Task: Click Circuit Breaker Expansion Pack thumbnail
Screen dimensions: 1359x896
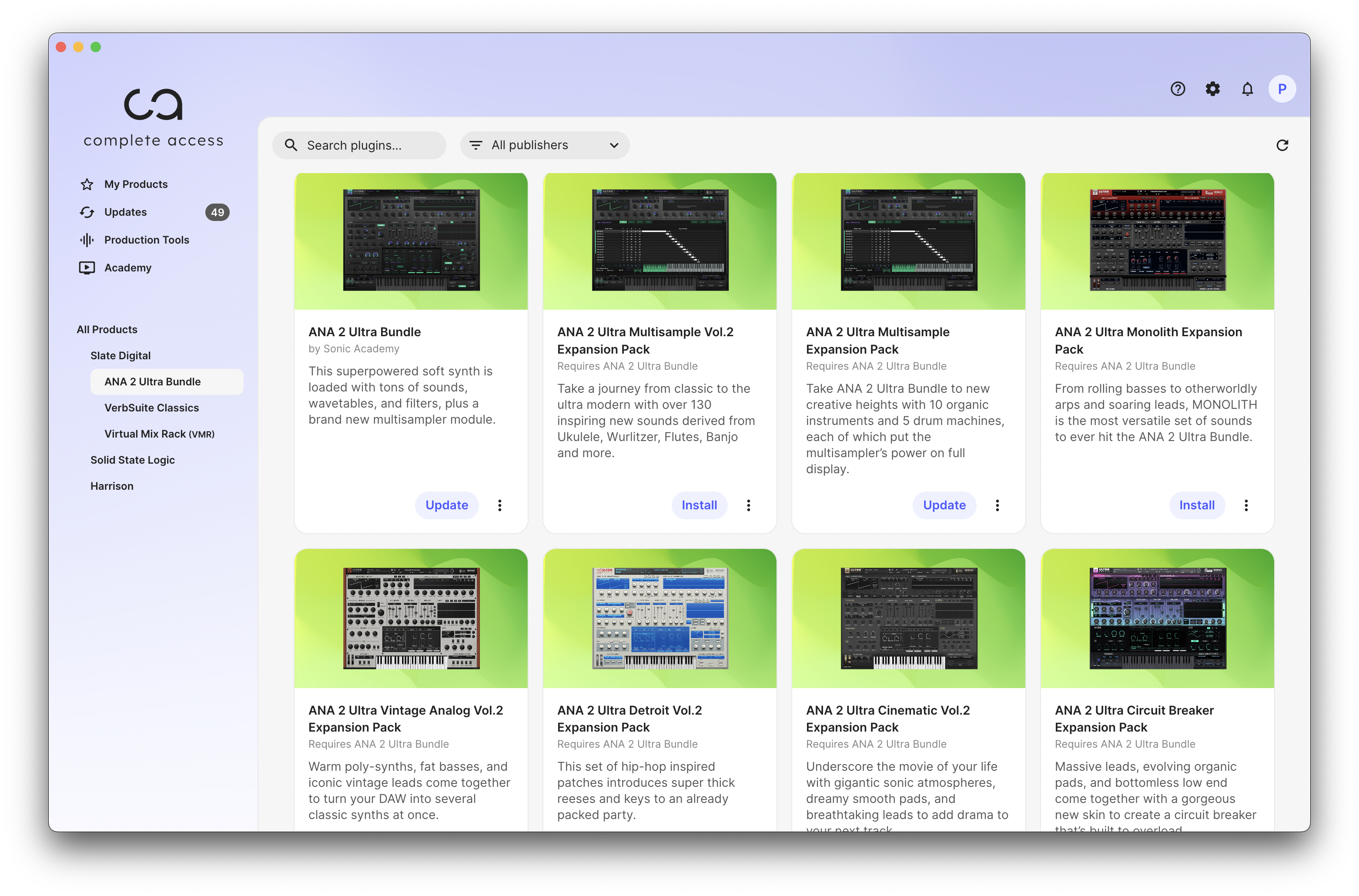Action: pyautogui.click(x=1157, y=619)
